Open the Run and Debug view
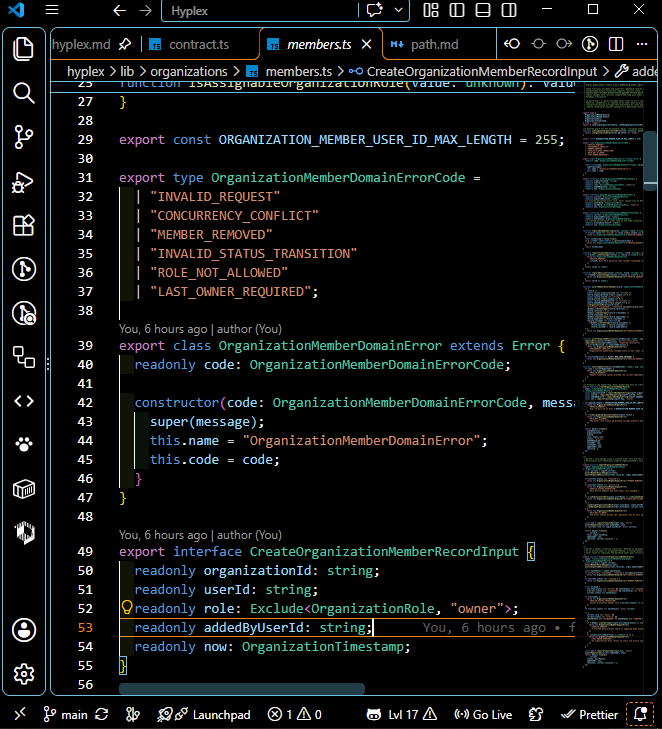This screenshot has width=662, height=729. coord(23,181)
